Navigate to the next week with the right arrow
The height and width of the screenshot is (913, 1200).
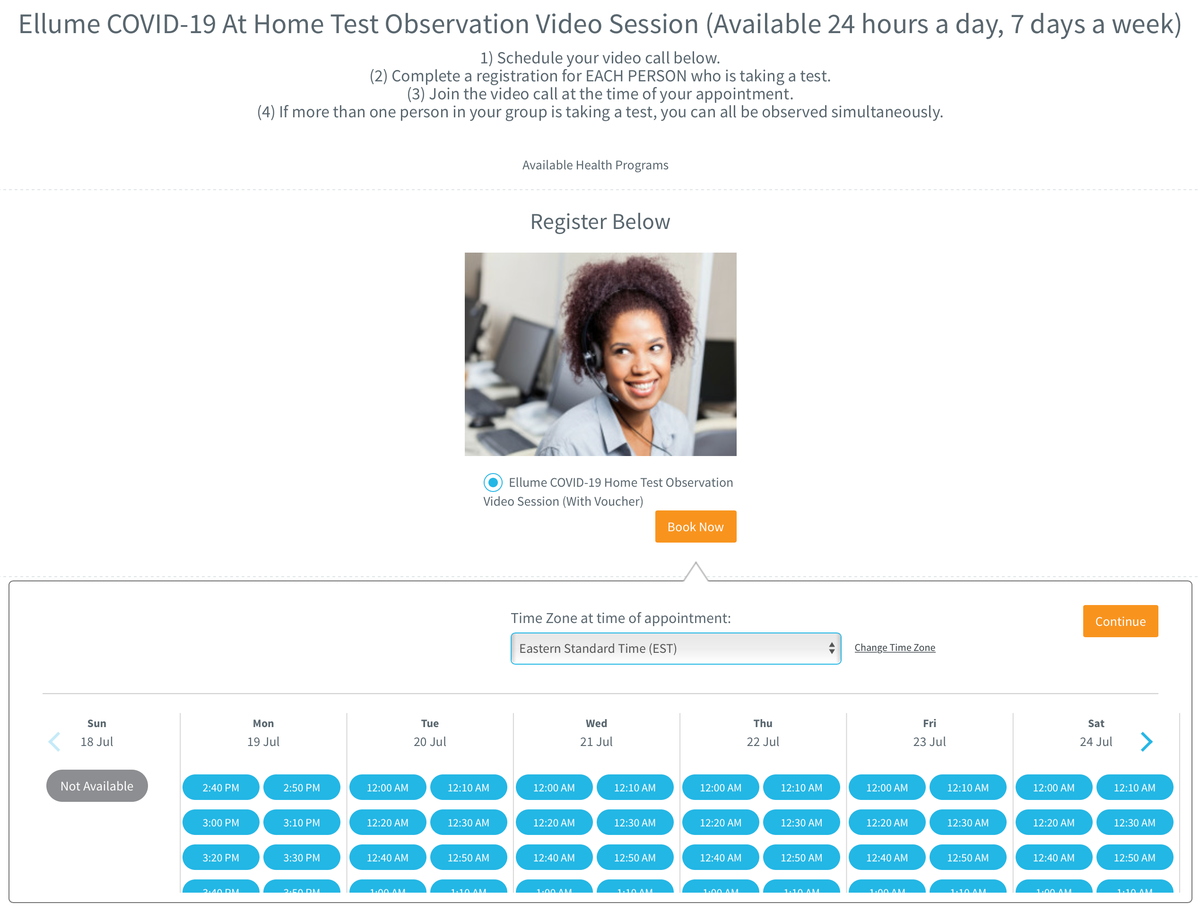click(1146, 742)
